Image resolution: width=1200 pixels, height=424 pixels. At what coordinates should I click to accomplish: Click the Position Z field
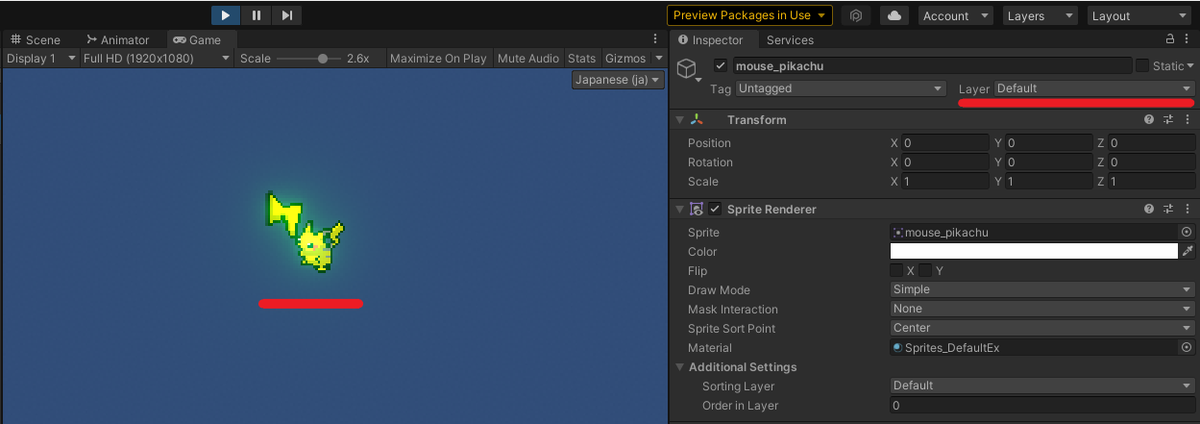[x=1151, y=143]
